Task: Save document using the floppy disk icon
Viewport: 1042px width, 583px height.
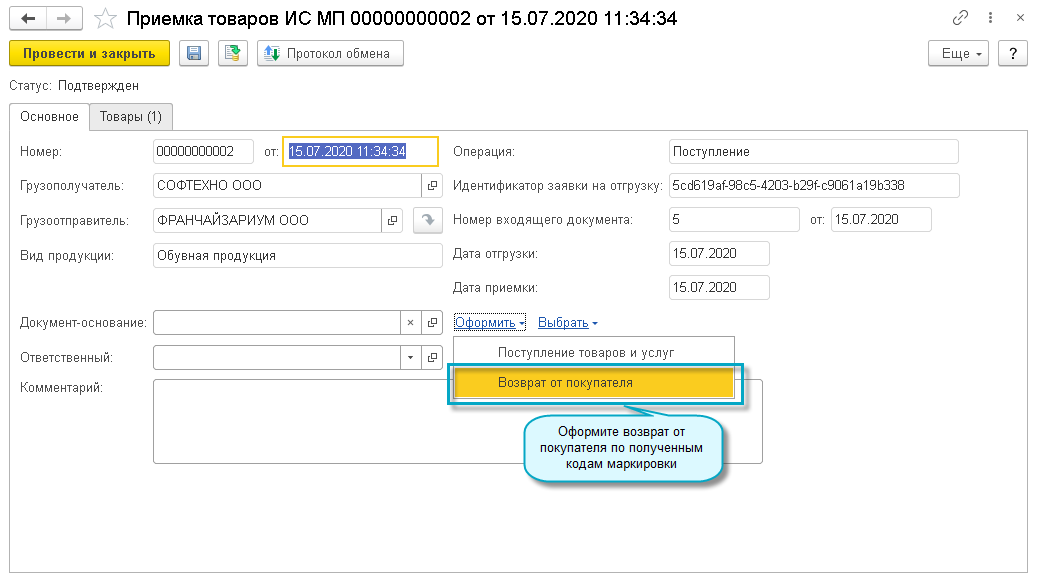Action: 194,53
